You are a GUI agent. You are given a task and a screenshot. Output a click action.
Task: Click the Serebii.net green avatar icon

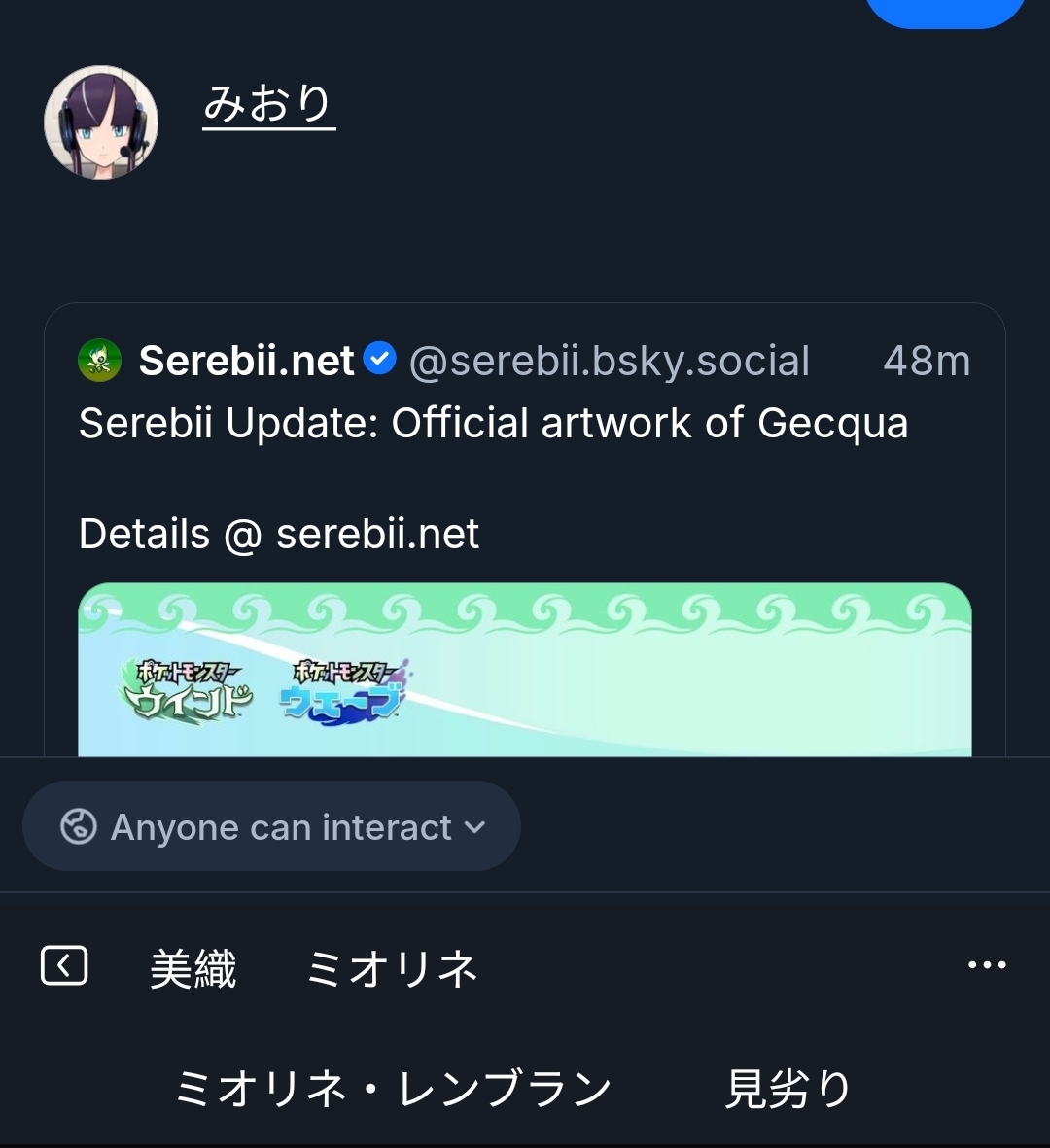99,361
